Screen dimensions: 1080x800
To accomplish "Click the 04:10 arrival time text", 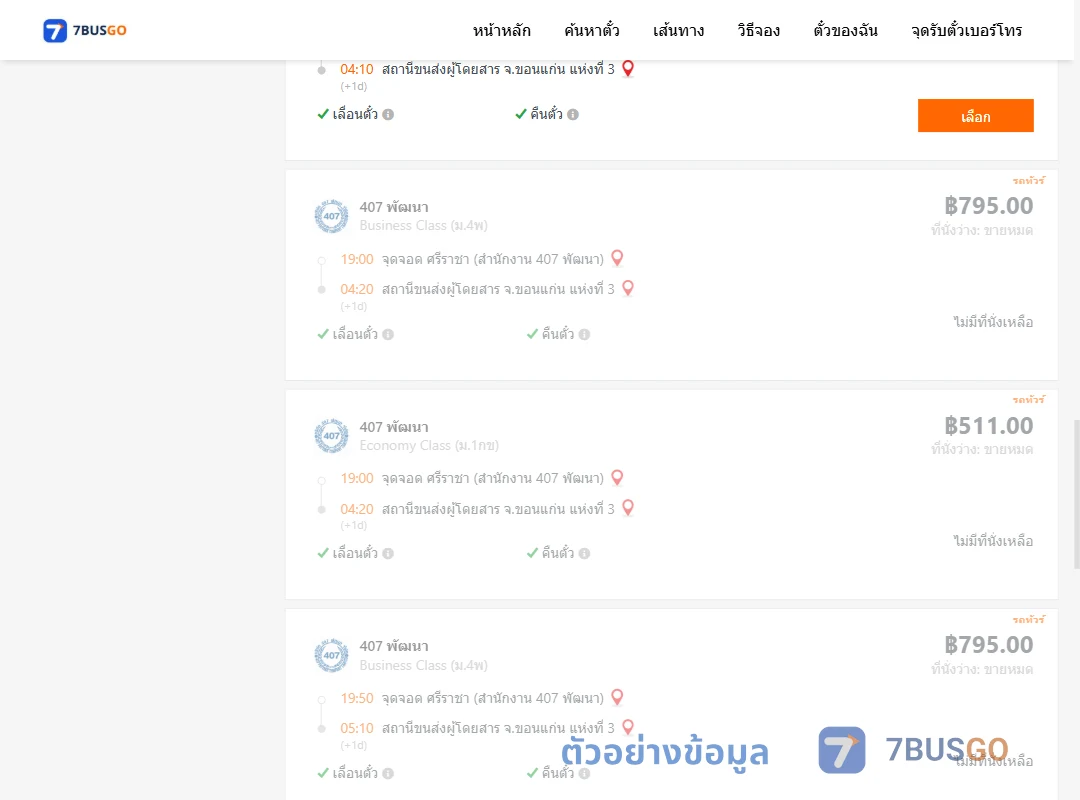I will coord(357,69).
